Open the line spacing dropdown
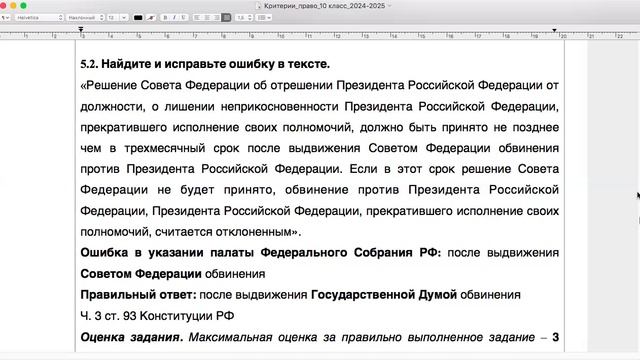The height and width of the screenshot is (360, 640). 244,18
